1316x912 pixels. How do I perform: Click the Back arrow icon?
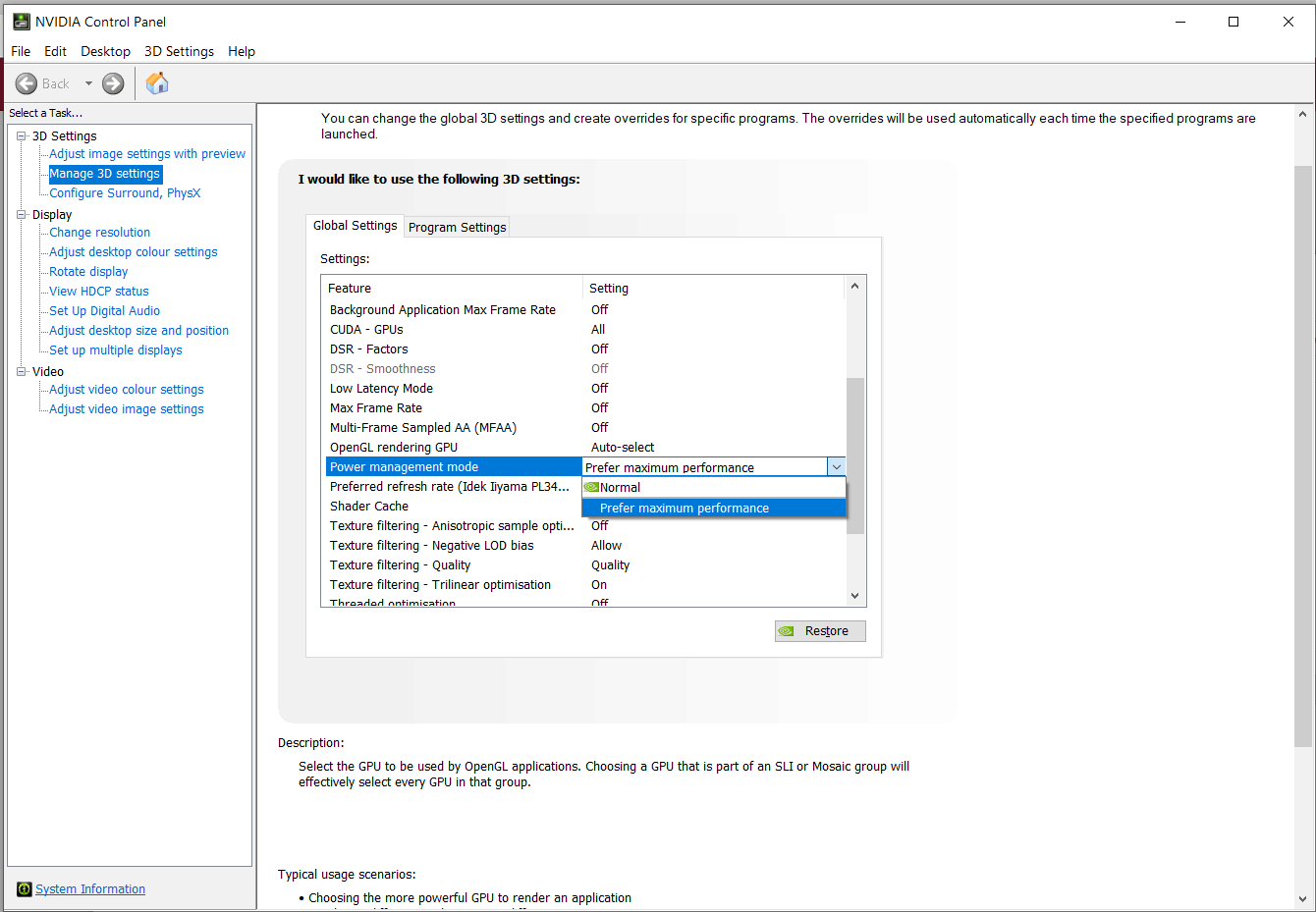pyautogui.click(x=27, y=83)
